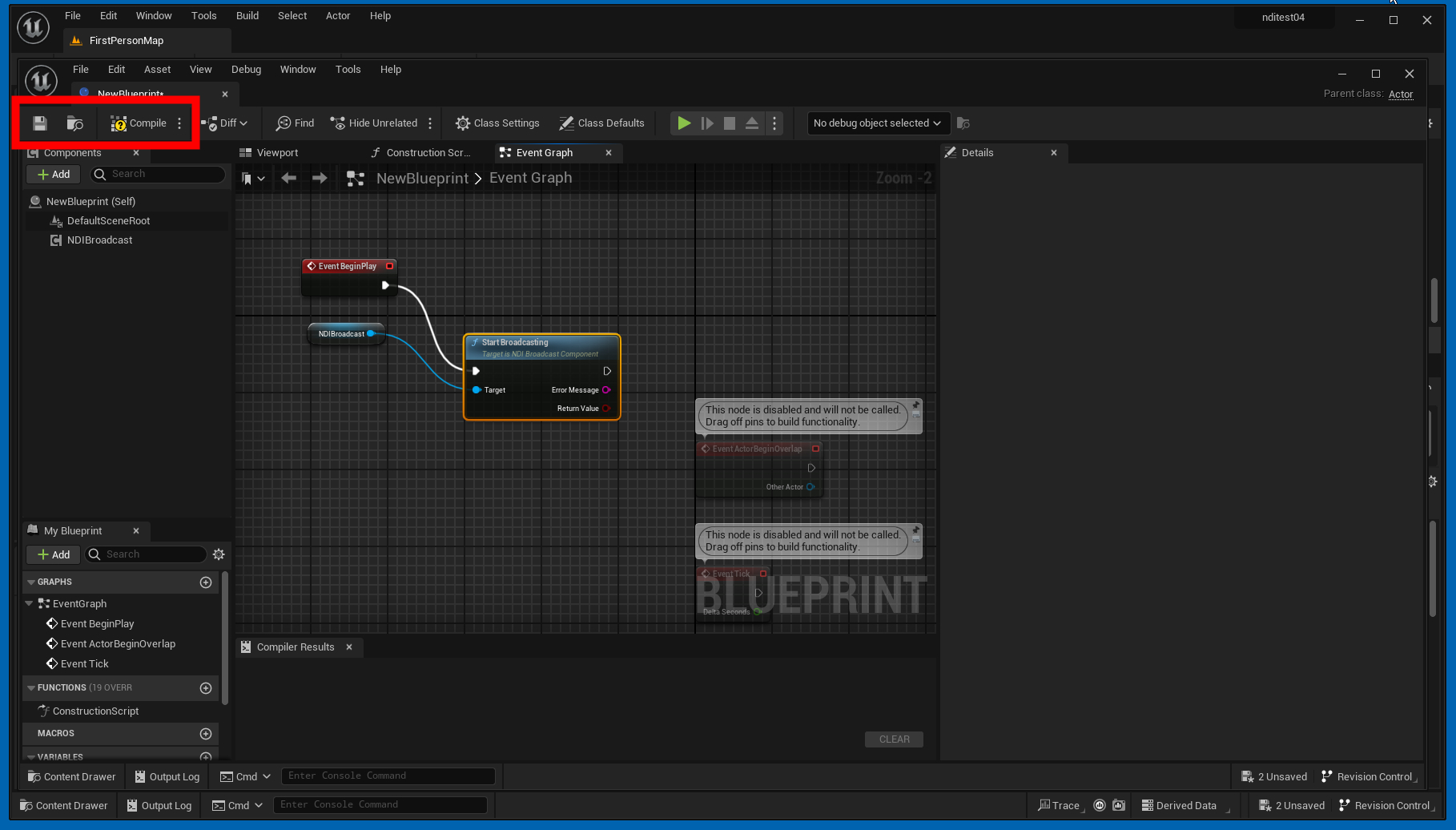This screenshot has height=830, width=1456.
Task: Click the Components search field
Action: [x=158, y=174]
